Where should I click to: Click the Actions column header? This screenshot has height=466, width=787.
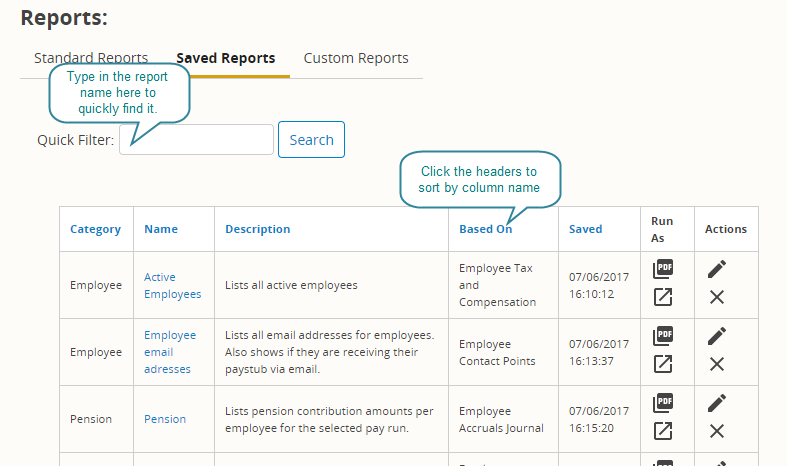(726, 229)
